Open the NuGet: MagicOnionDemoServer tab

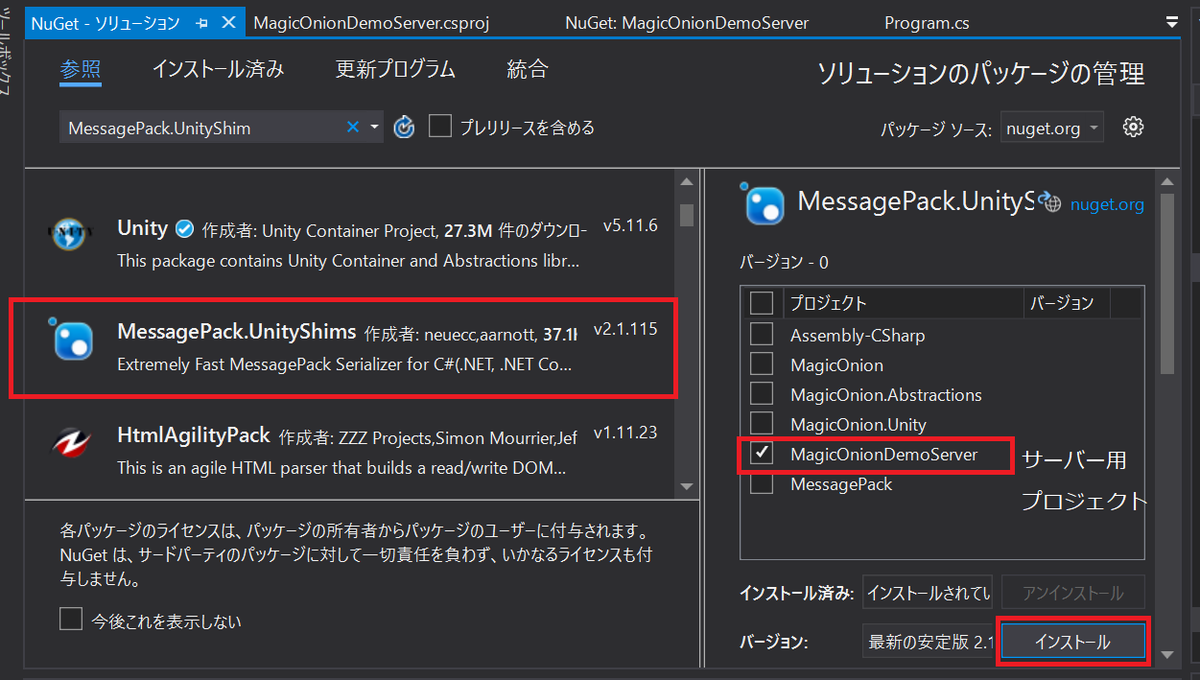(686, 22)
